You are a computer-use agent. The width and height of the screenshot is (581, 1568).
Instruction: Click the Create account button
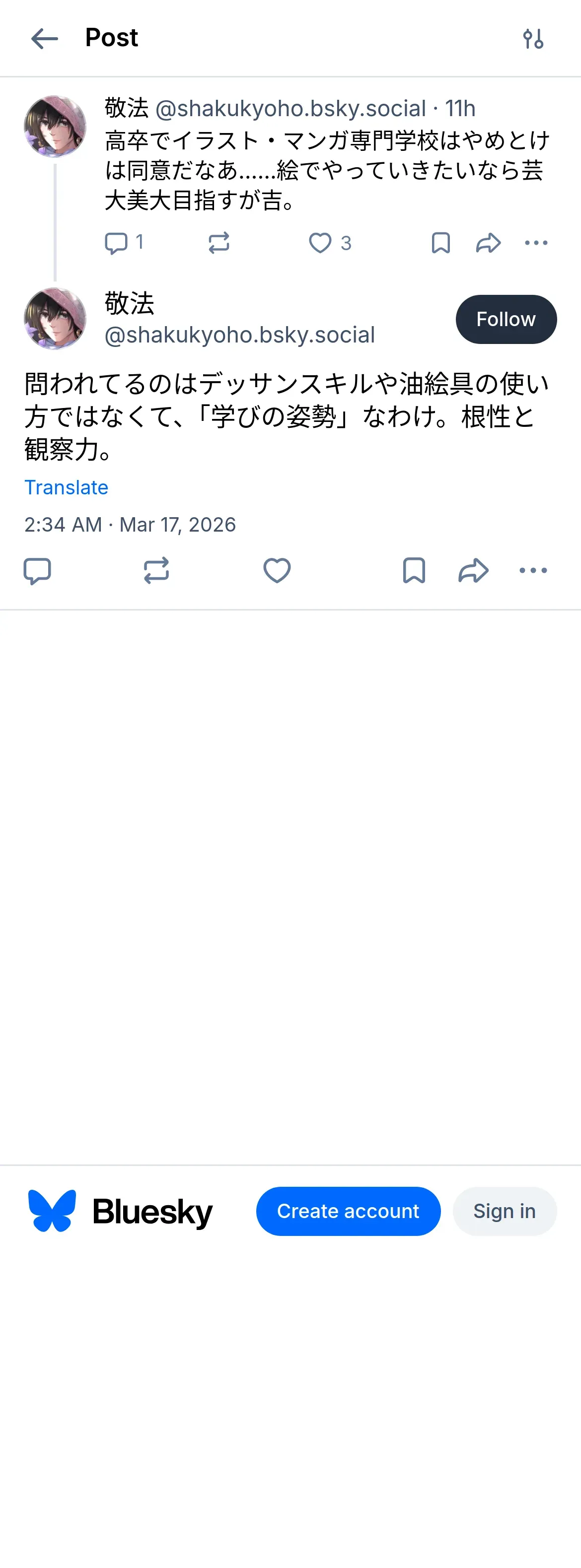348,1211
